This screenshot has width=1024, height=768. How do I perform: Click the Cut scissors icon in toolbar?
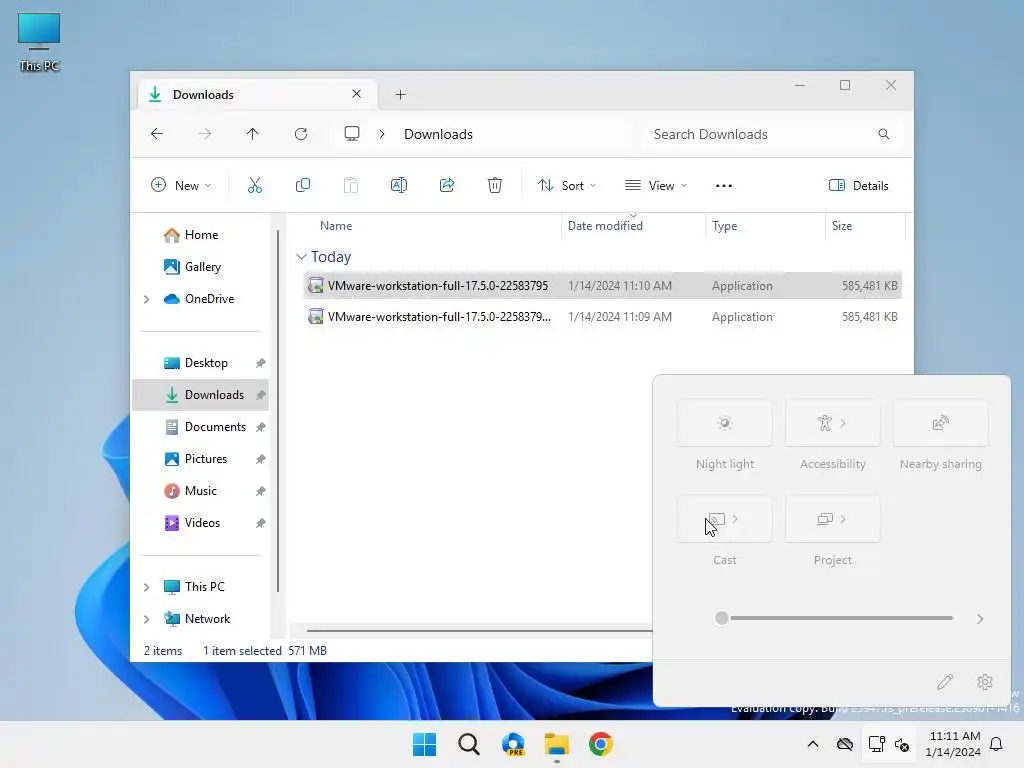pos(255,185)
